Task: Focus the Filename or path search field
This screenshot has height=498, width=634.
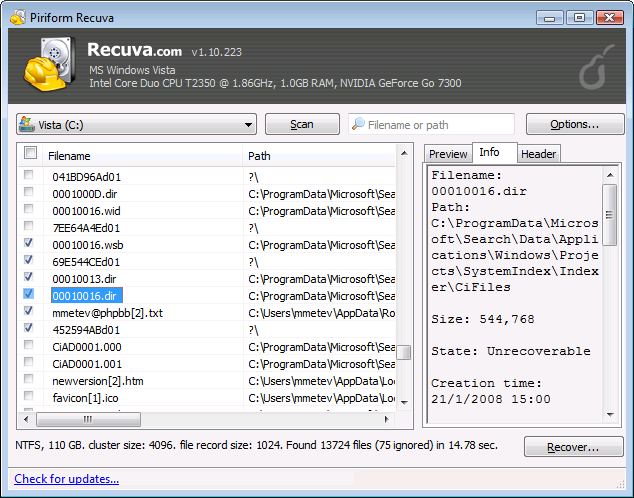Action: [x=431, y=124]
